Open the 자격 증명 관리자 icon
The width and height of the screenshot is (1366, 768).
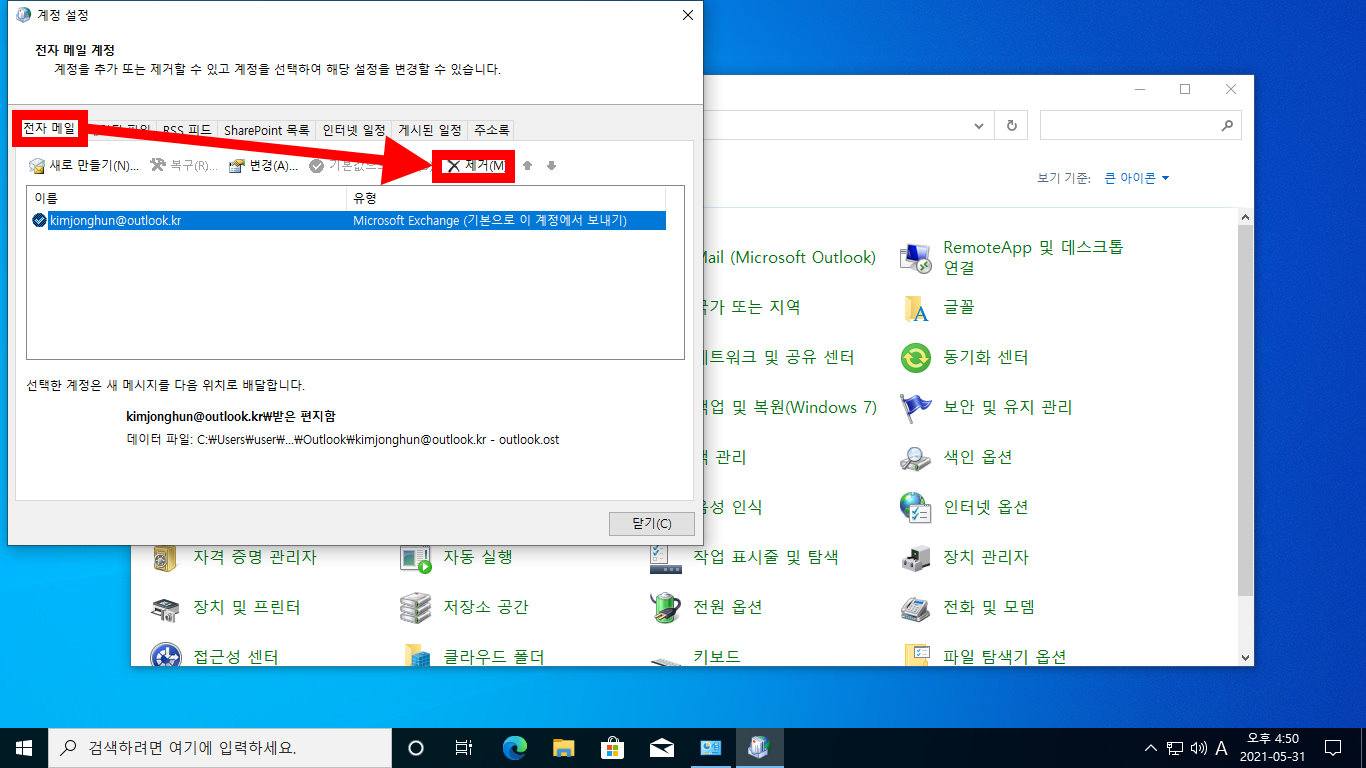click(x=166, y=558)
